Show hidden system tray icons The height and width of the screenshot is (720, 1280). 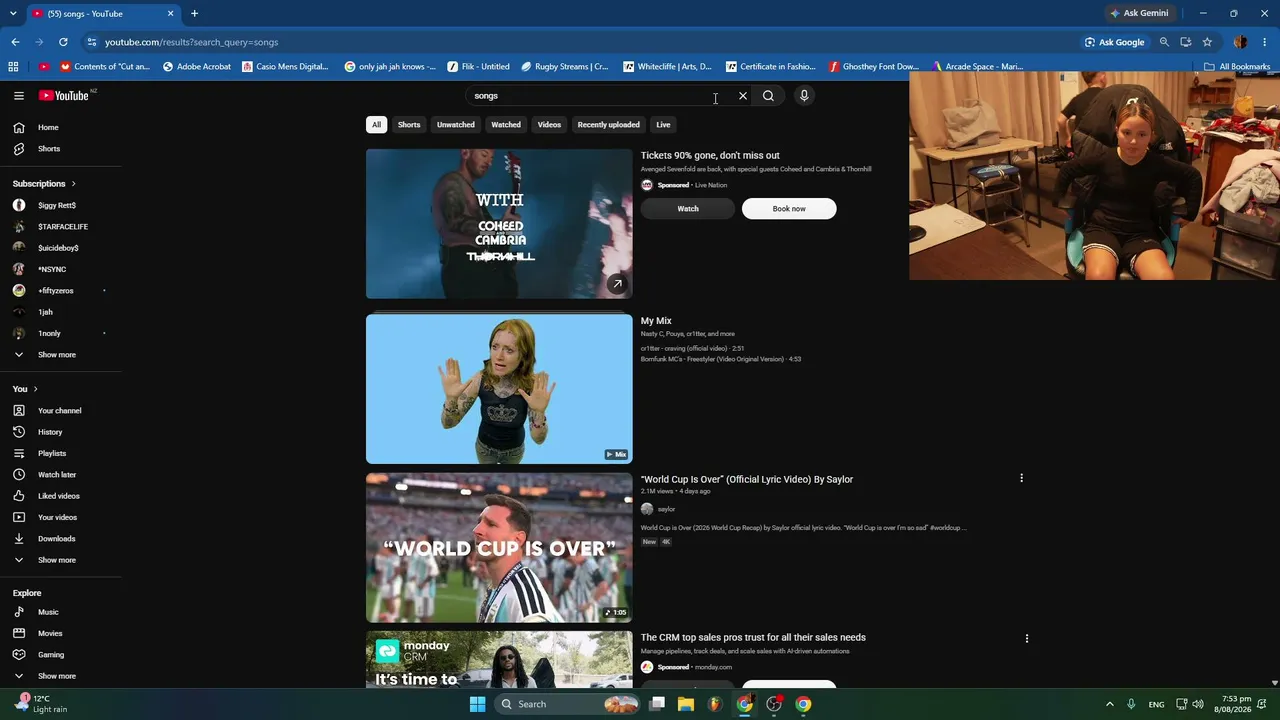click(1109, 704)
